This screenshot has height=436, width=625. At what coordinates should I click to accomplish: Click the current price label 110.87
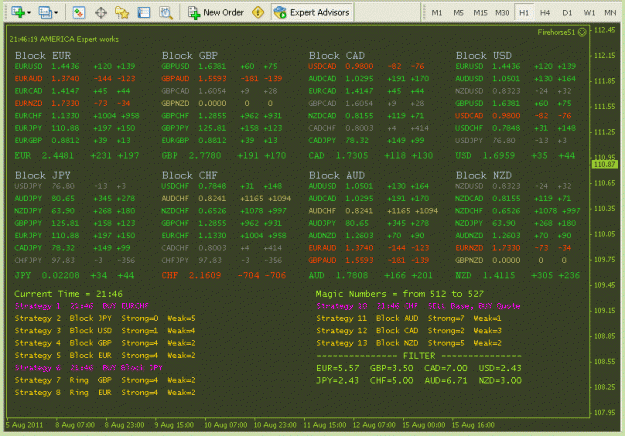pos(605,164)
